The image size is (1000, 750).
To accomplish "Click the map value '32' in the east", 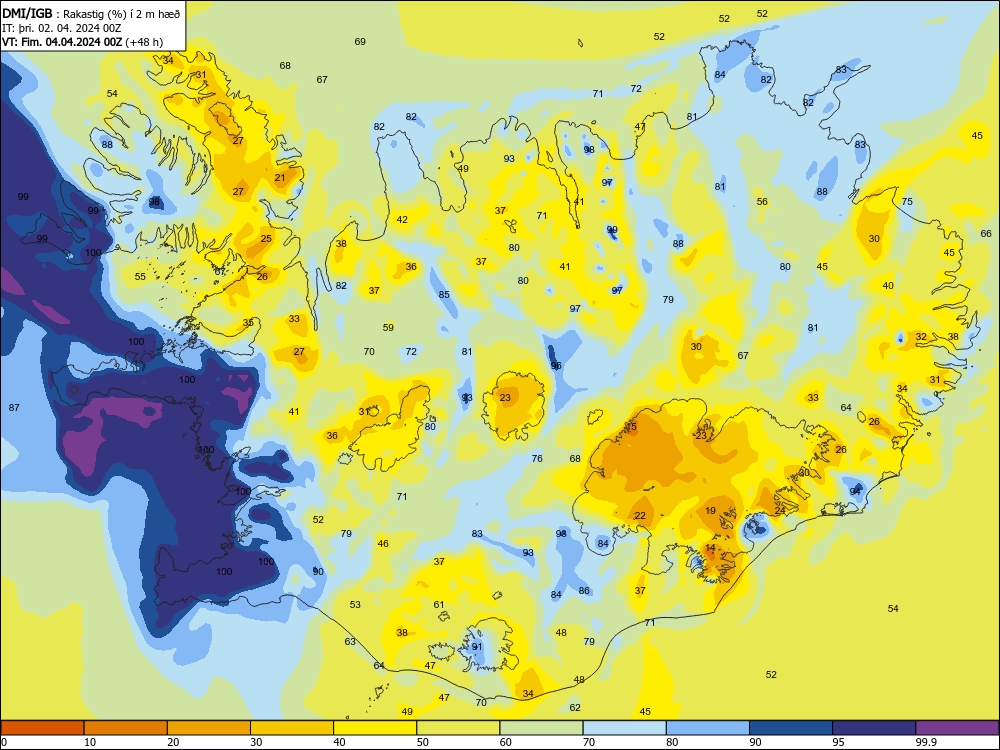I will (921, 337).
